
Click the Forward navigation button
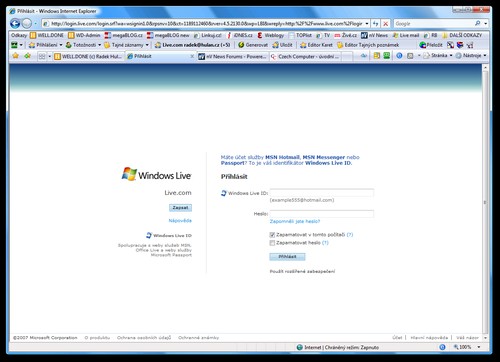click(x=27, y=23)
